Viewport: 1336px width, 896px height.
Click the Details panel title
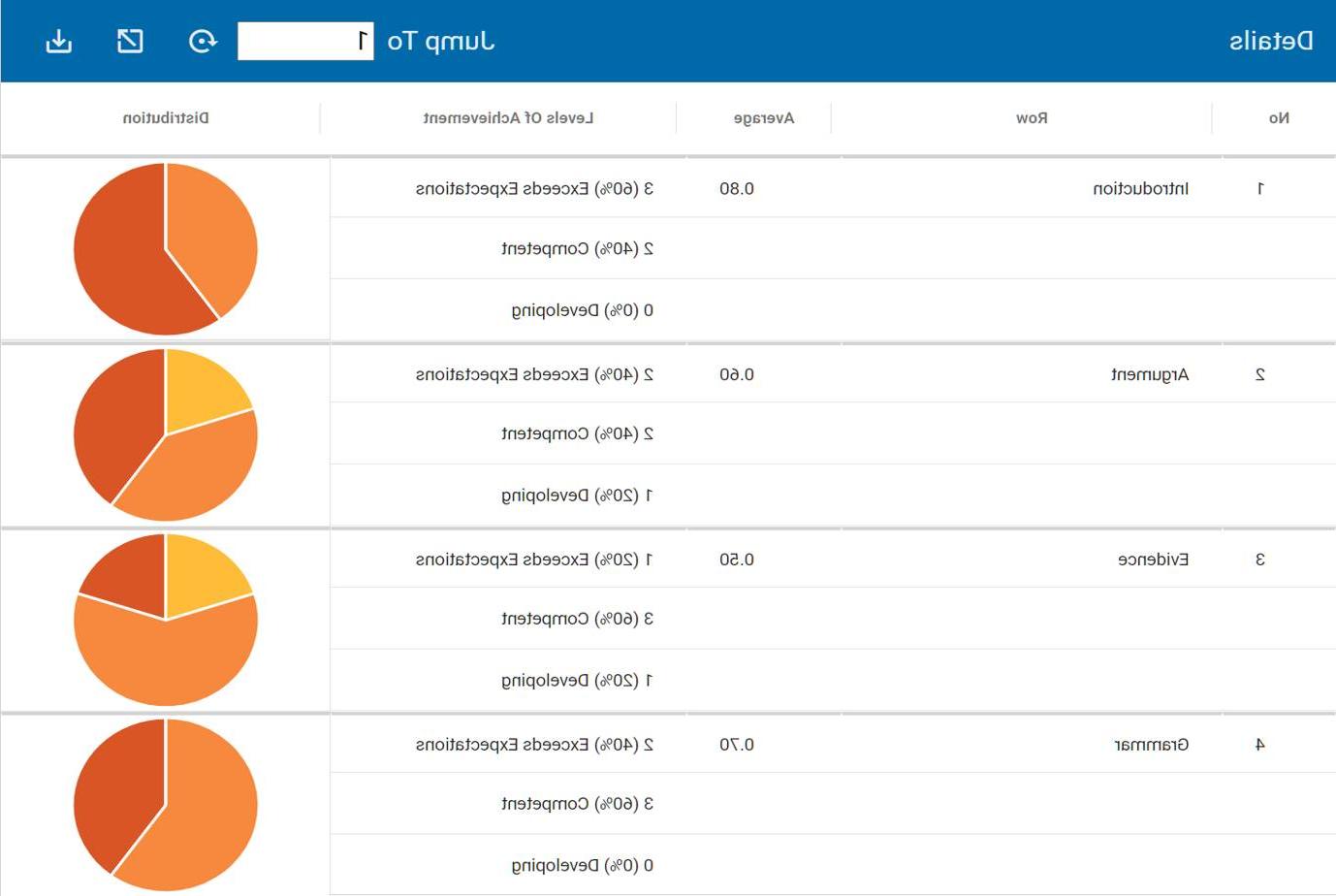point(1271,41)
